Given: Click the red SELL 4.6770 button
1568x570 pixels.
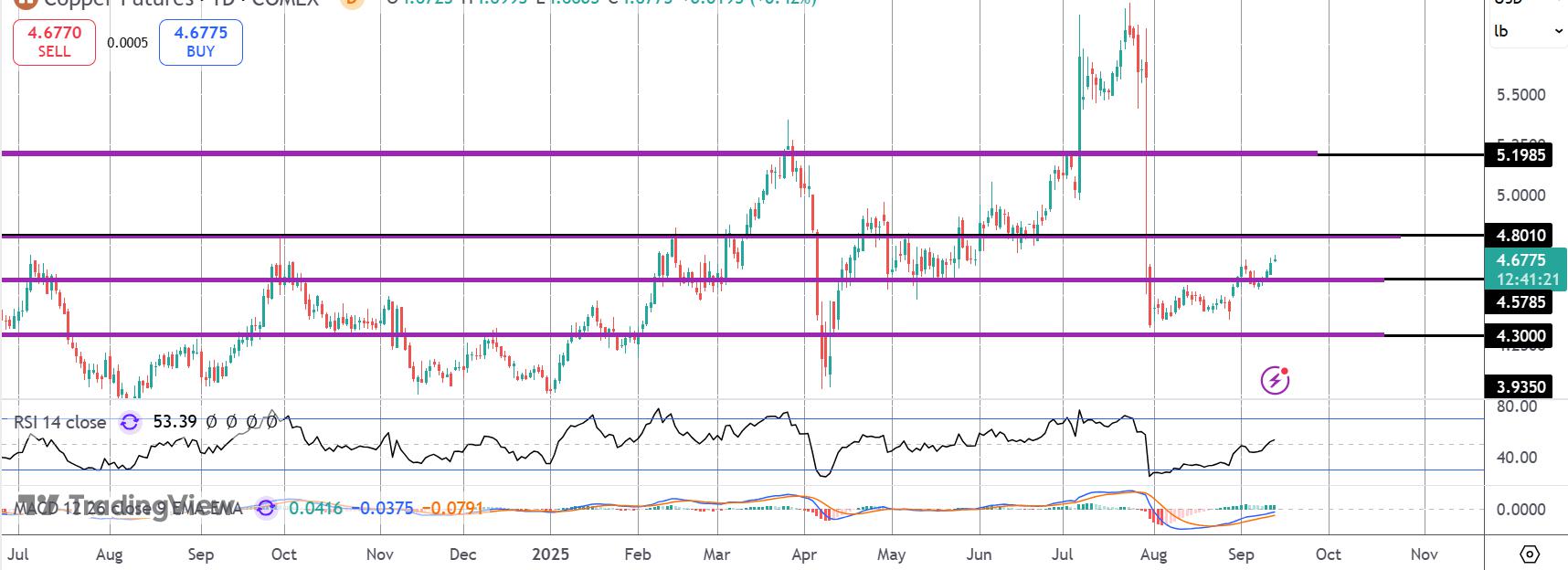Looking at the screenshot, I should 54,42.
